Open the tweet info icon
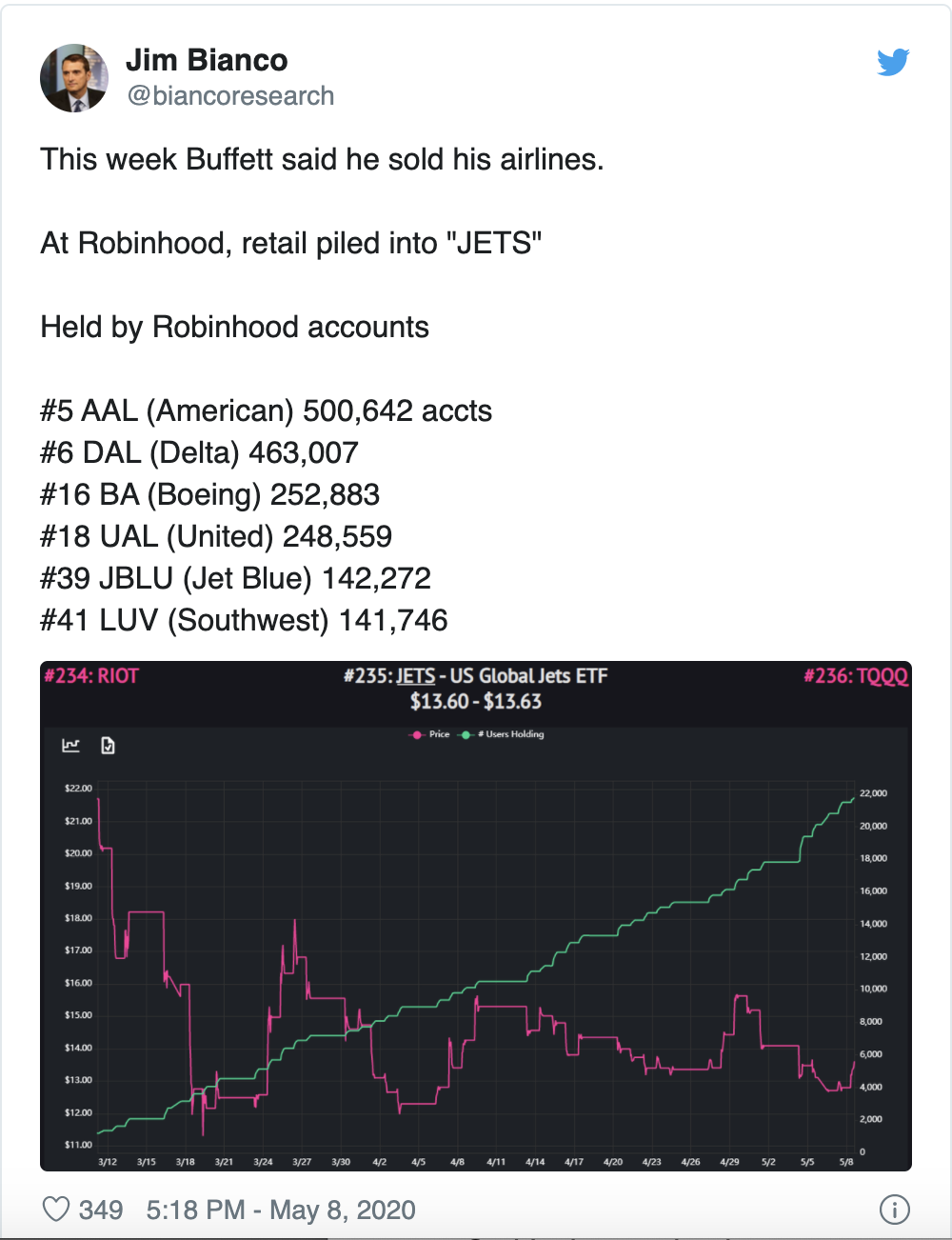This screenshot has height=1240, width=952. click(x=894, y=1210)
